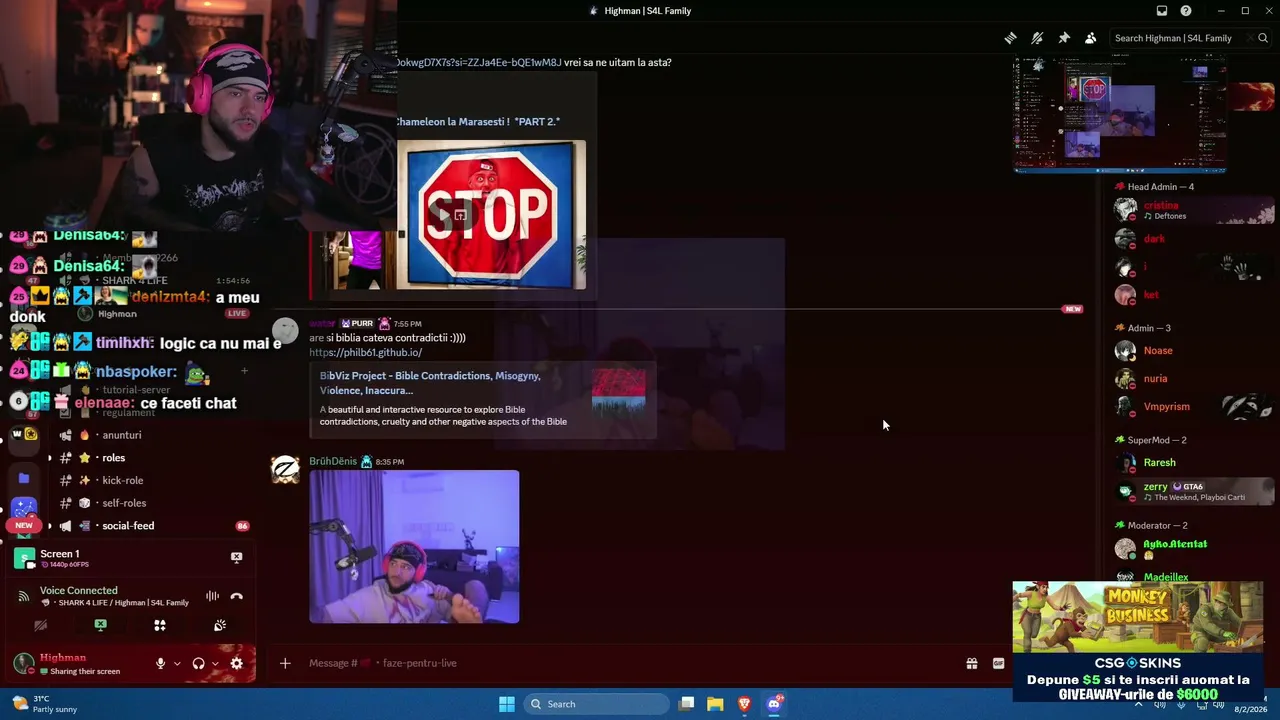
Task: Click the plus attachment button
Action: click(285, 663)
